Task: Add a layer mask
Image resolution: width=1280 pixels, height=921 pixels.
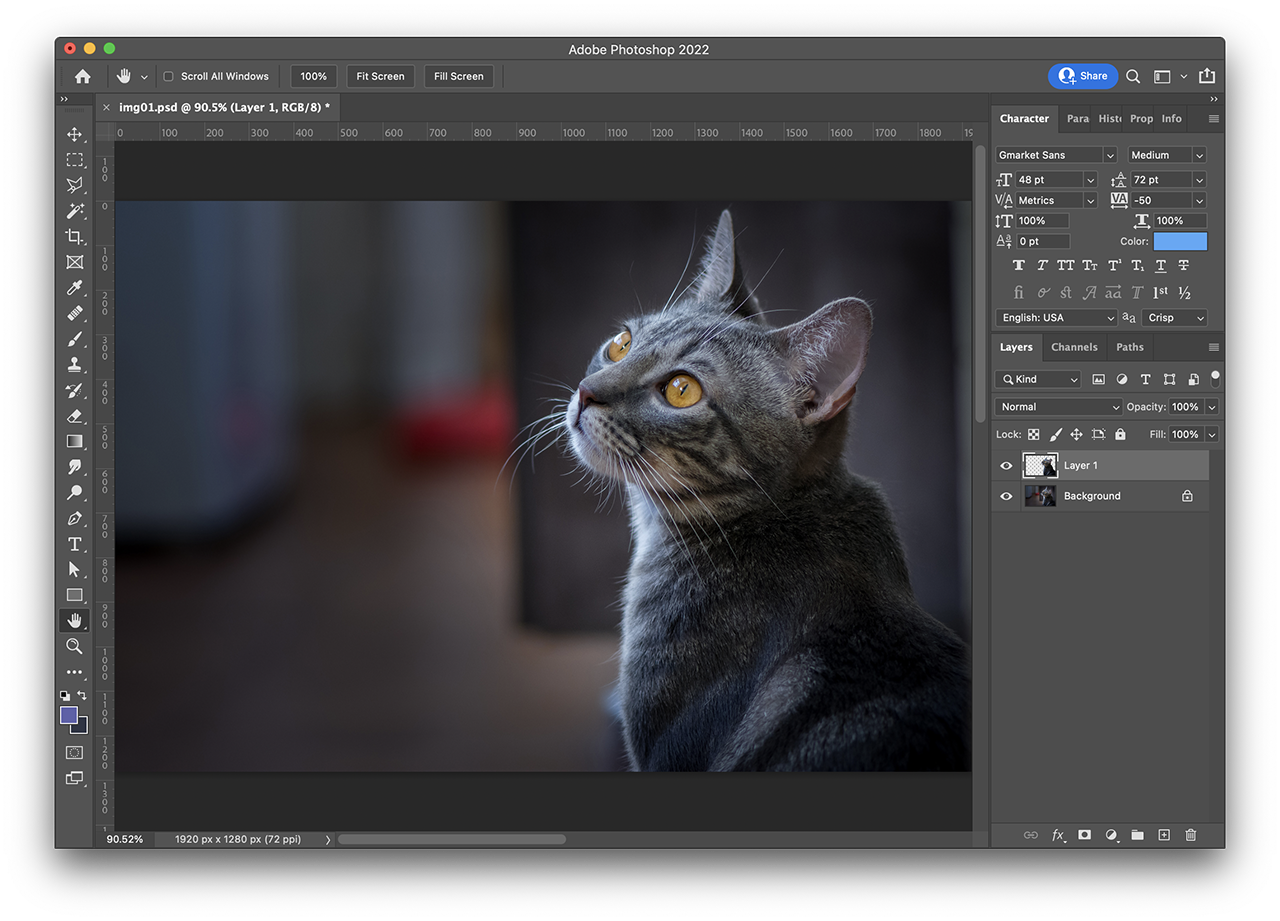Action: click(x=1084, y=835)
